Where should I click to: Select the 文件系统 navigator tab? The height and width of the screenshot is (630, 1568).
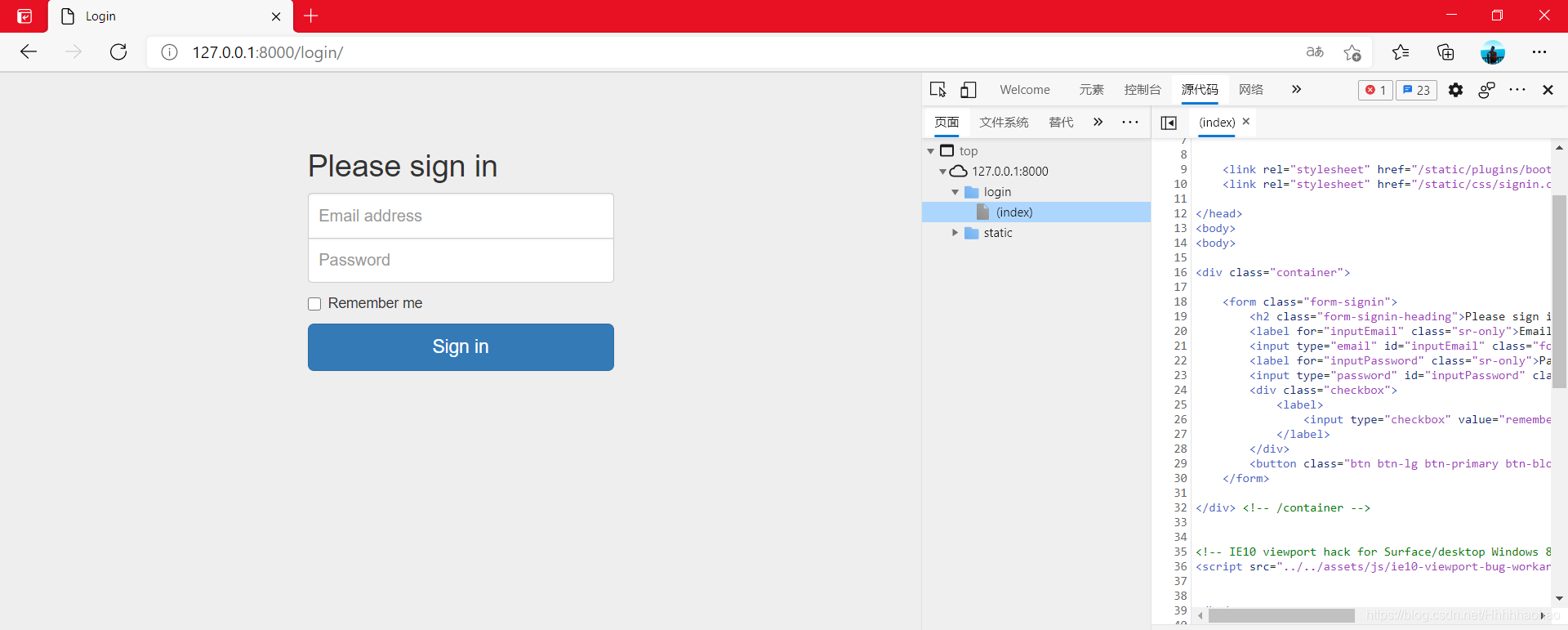pos(1004,122)
